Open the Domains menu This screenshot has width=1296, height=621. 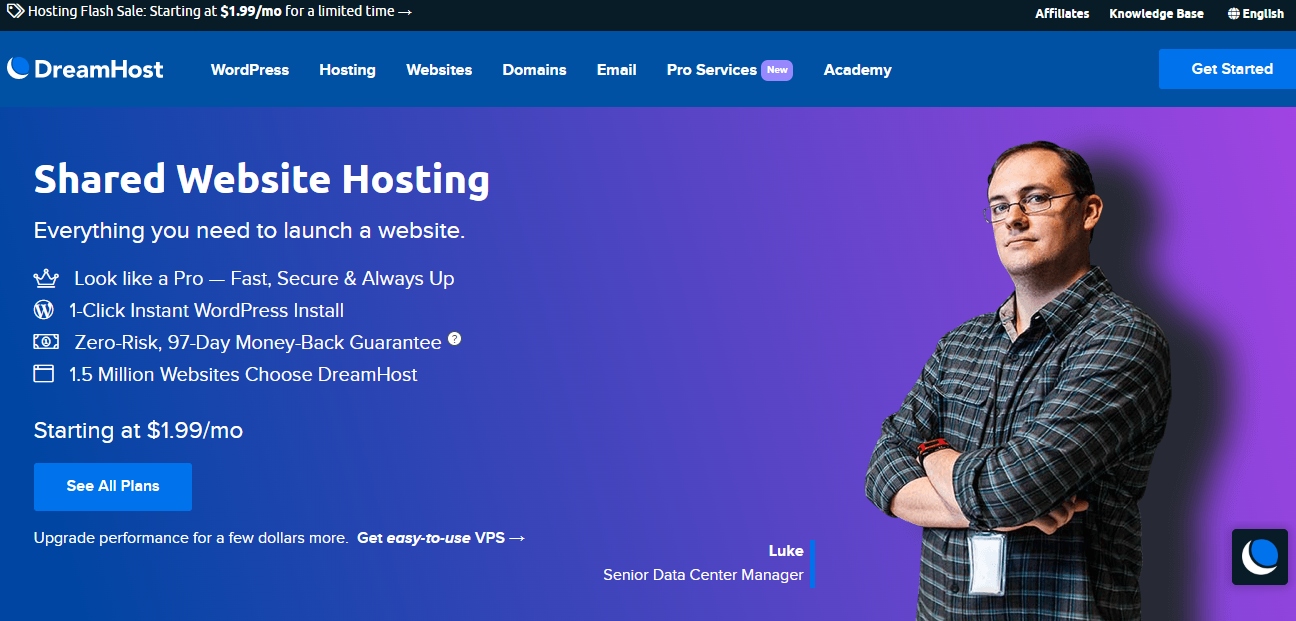[534, 70]
